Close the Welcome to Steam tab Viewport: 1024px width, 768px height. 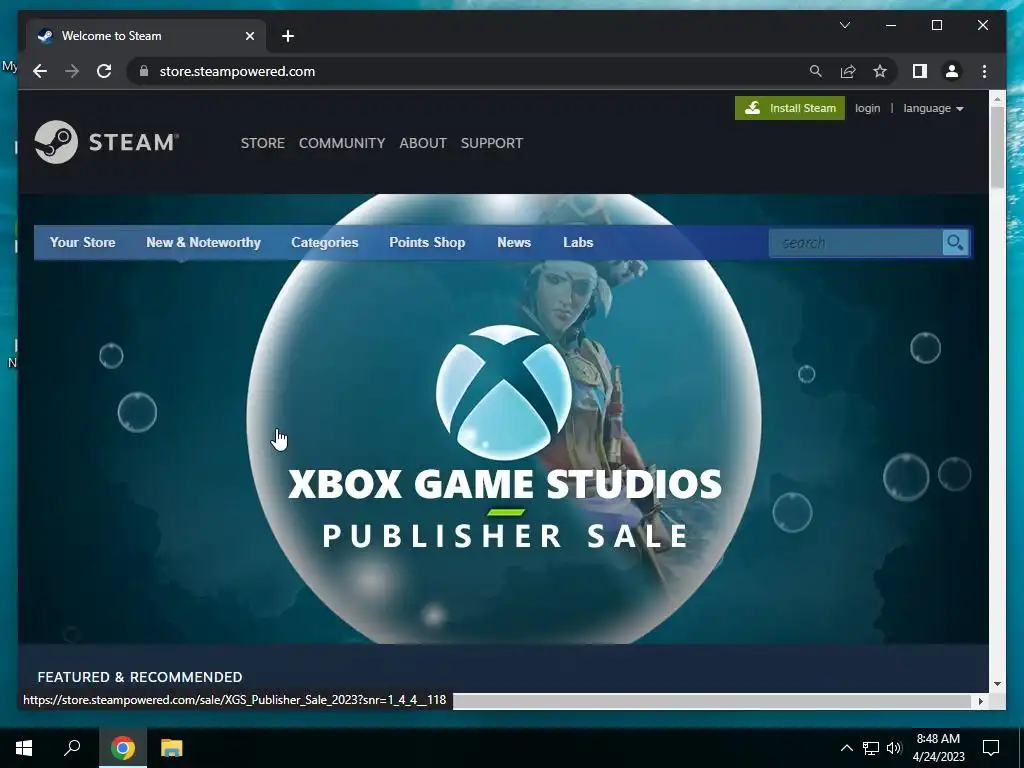249,36
